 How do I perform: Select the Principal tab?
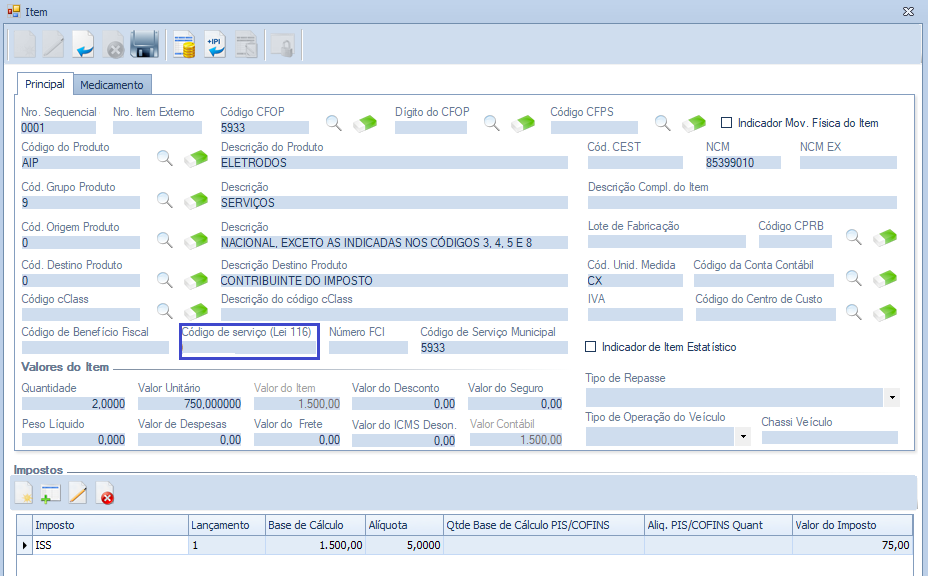coord(45,85)
